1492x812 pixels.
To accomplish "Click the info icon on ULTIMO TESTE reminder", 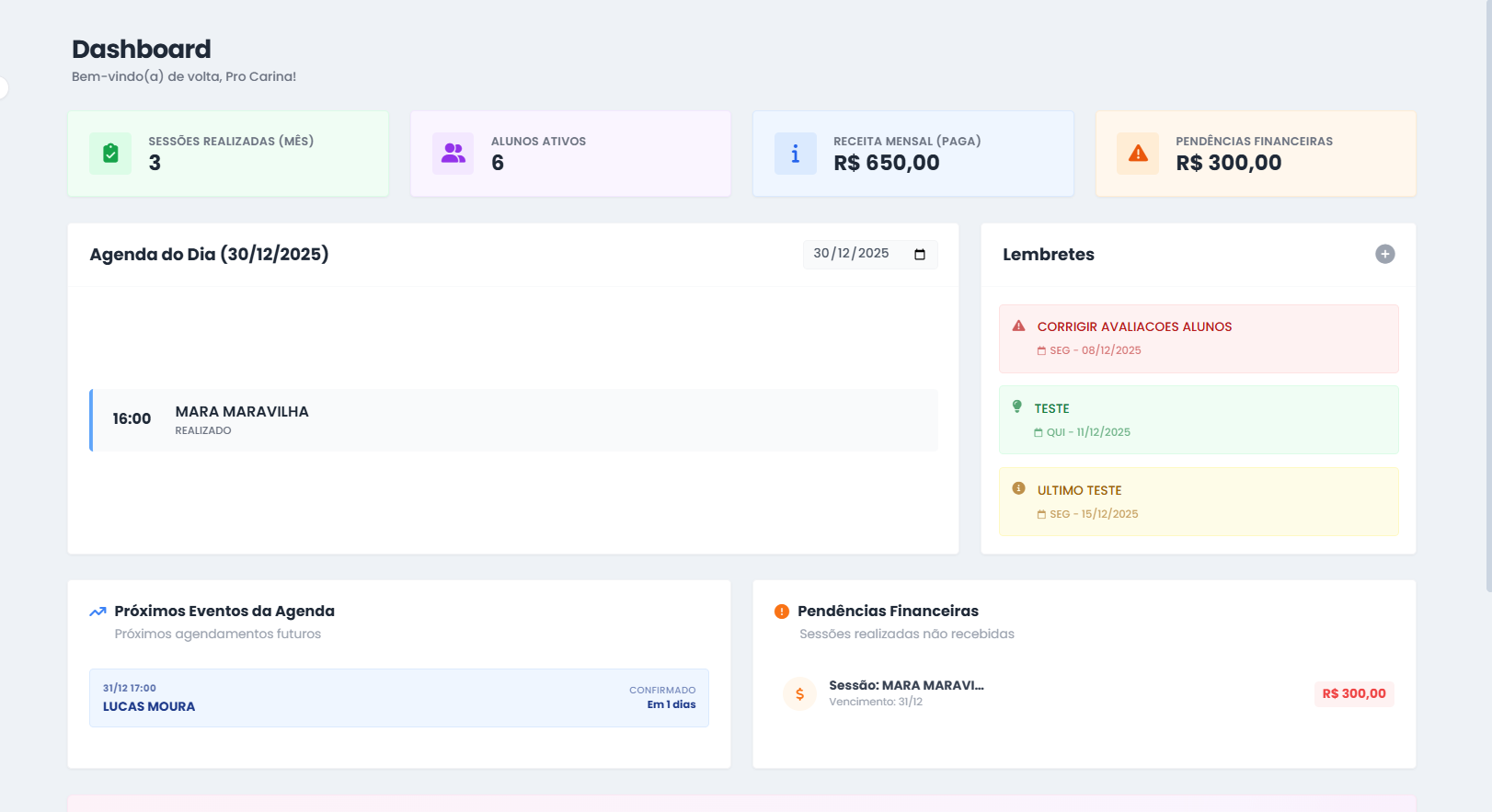I will 1018,488.
